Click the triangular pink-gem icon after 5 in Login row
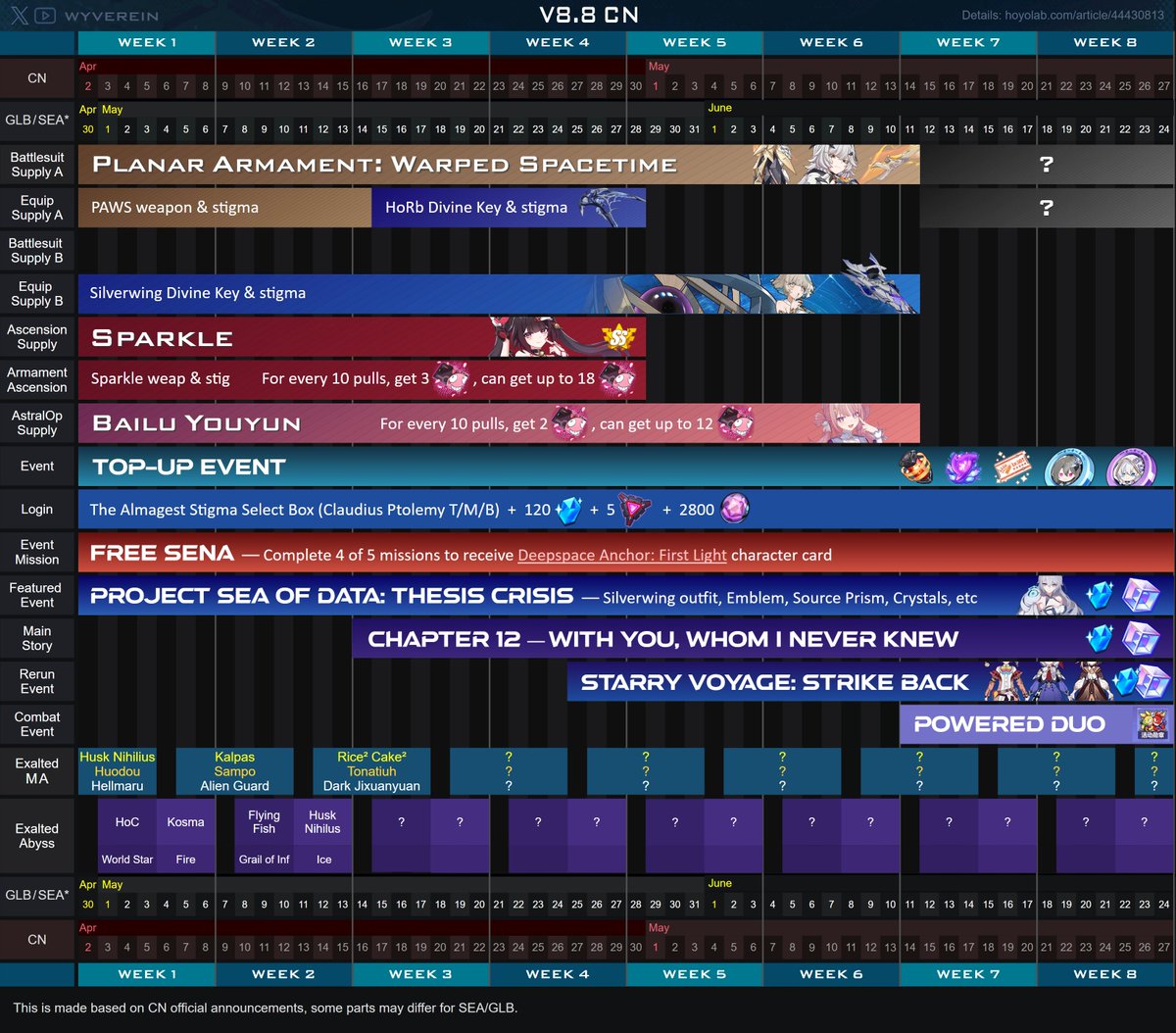 (634, 510)
